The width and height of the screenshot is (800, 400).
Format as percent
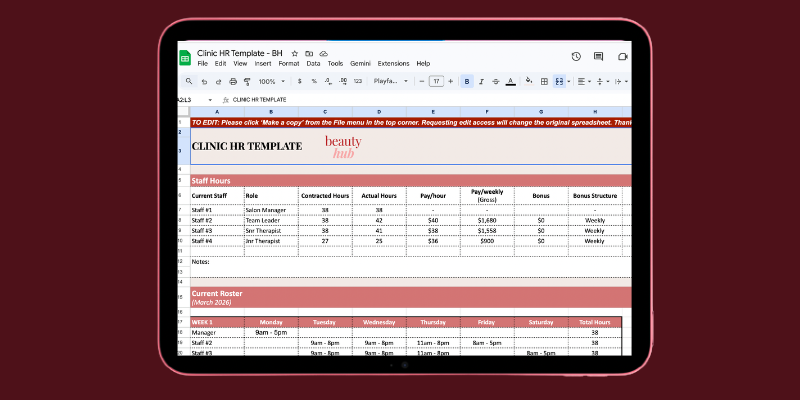tap(314, 82)
